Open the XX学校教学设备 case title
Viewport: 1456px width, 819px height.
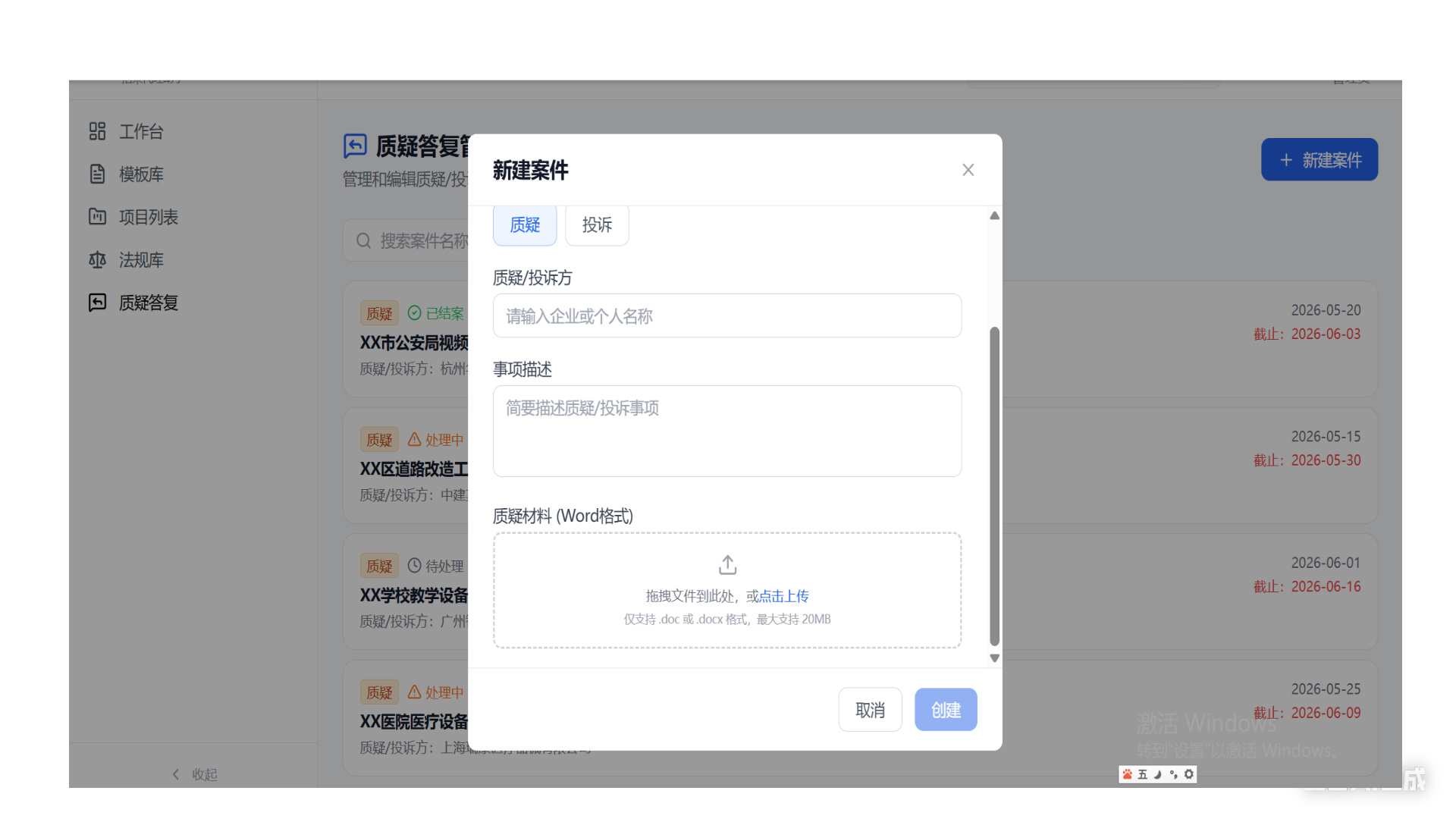point(414,595)
